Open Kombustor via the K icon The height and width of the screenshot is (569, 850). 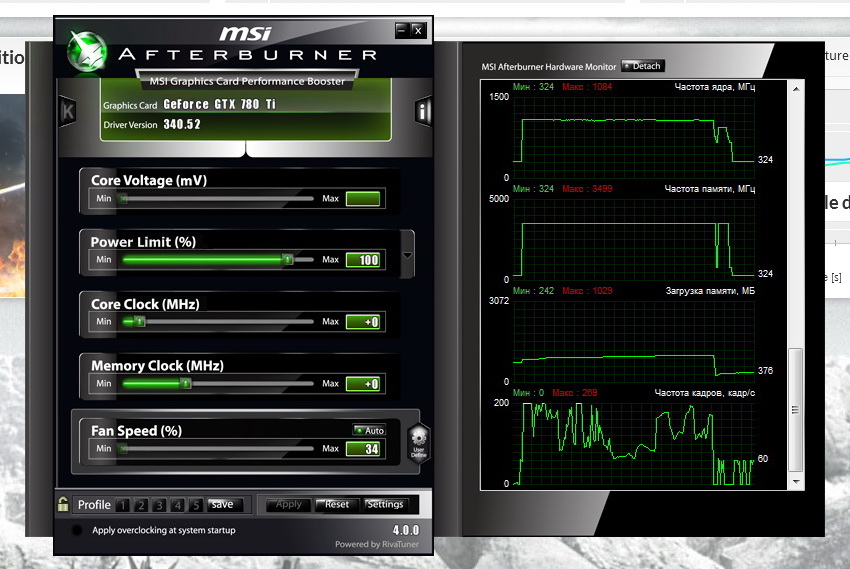(68, 112)
